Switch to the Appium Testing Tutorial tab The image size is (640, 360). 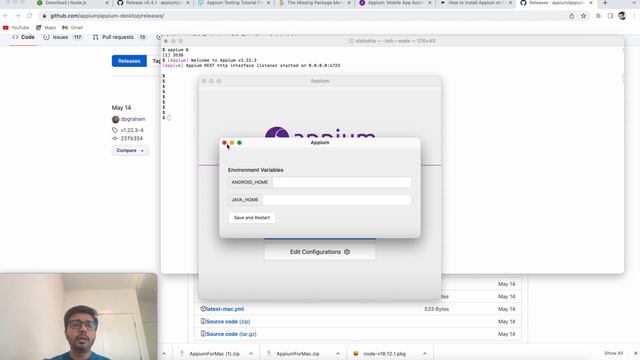[x=233, y=3]
